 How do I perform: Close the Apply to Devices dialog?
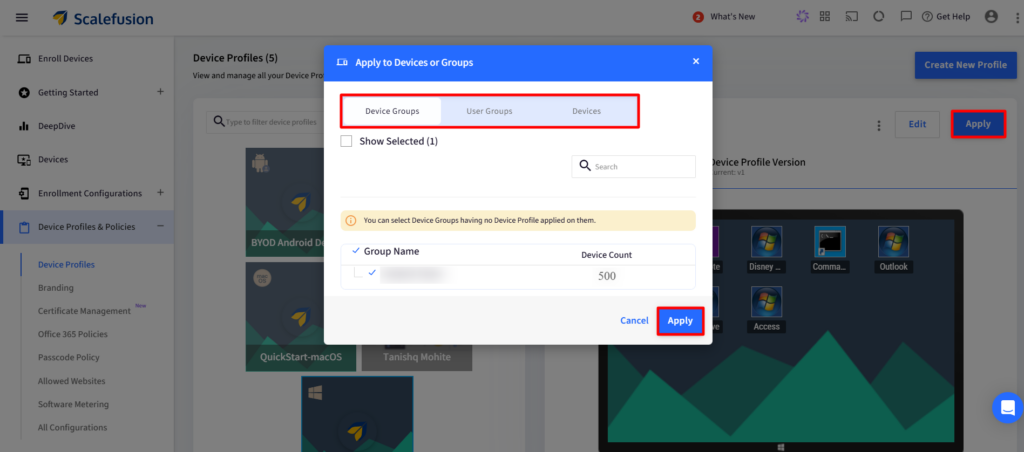(x=696, y=61)
